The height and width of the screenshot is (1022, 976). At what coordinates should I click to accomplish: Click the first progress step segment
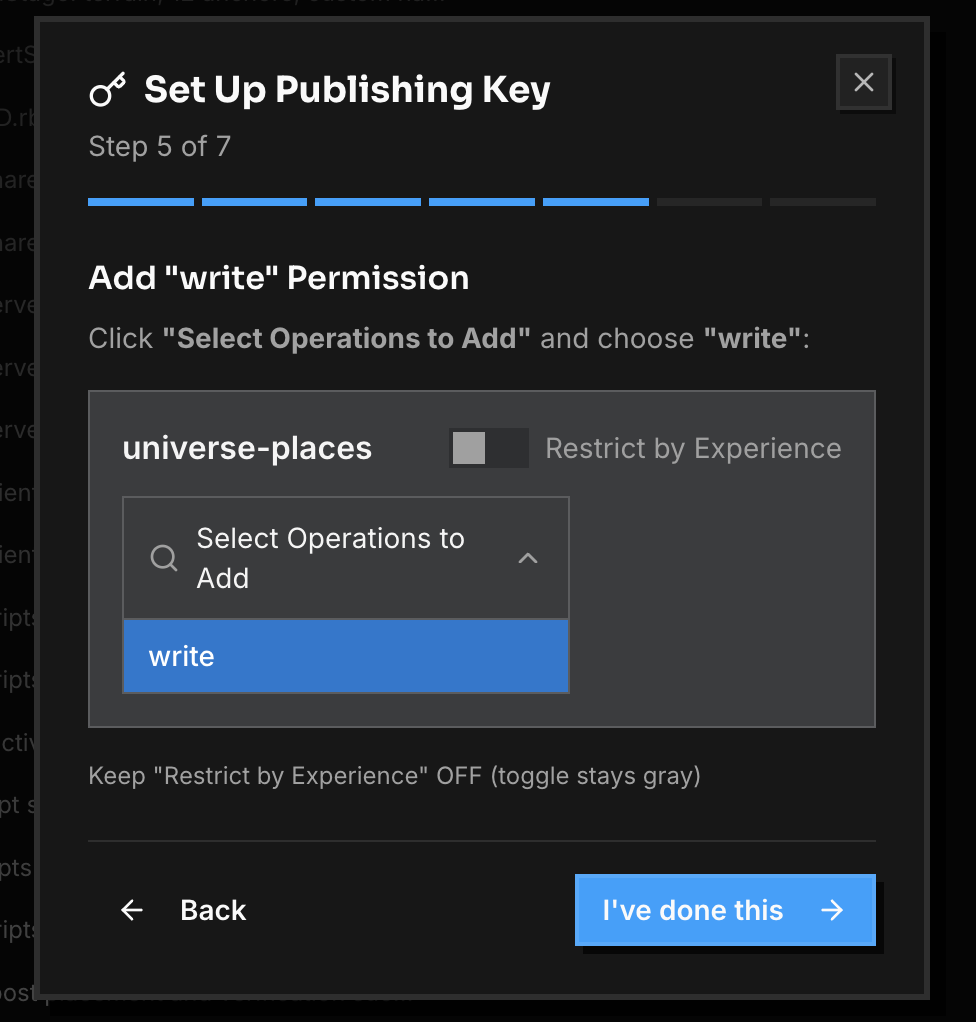point(141,202)
